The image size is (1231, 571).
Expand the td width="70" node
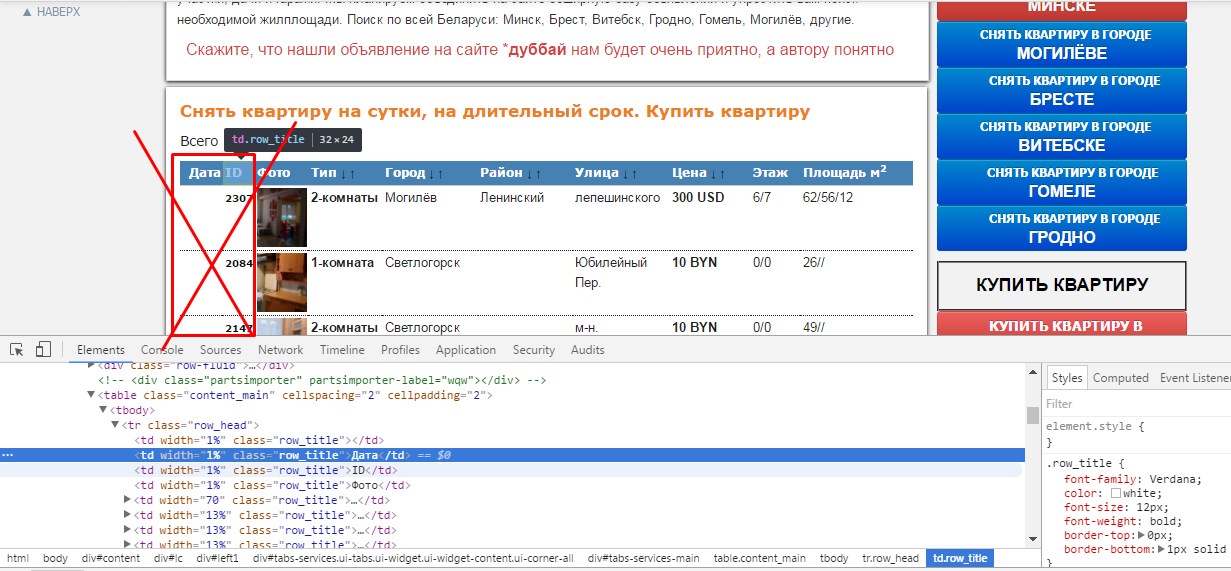coord(127,500)
